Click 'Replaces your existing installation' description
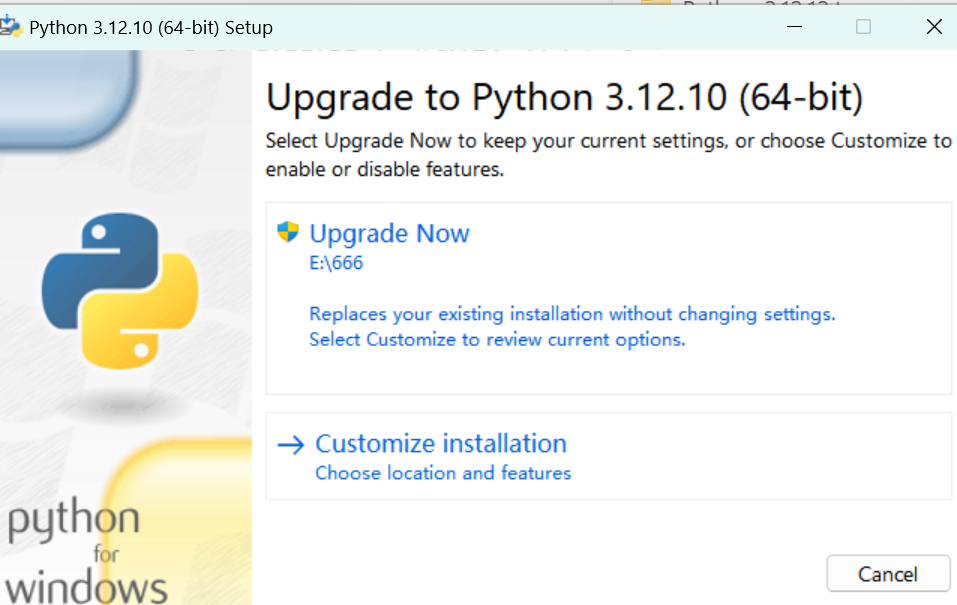This screenshot has width=957, height=605. 572,314
